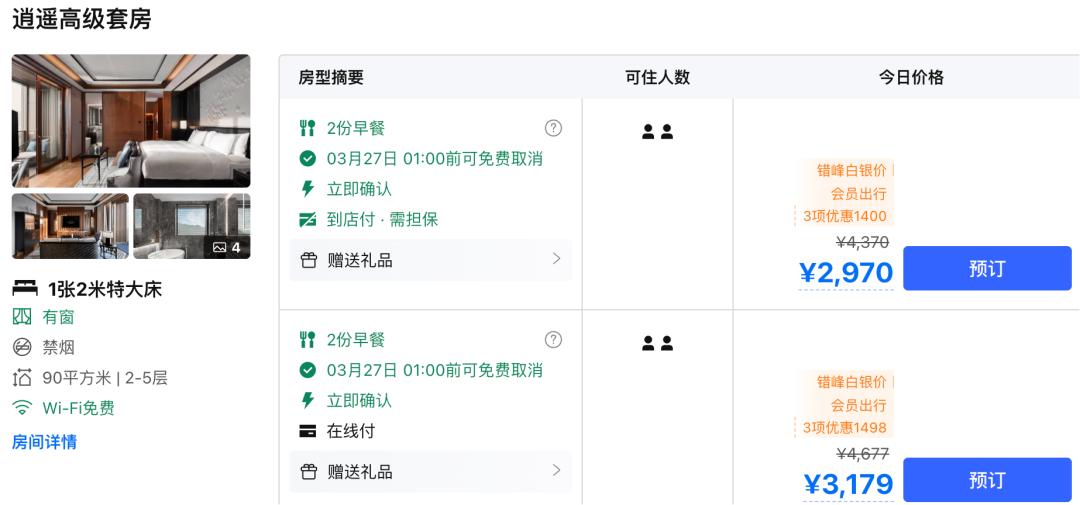
Task: Open the main bedroom photo
Action: click(x=131, y=120)
